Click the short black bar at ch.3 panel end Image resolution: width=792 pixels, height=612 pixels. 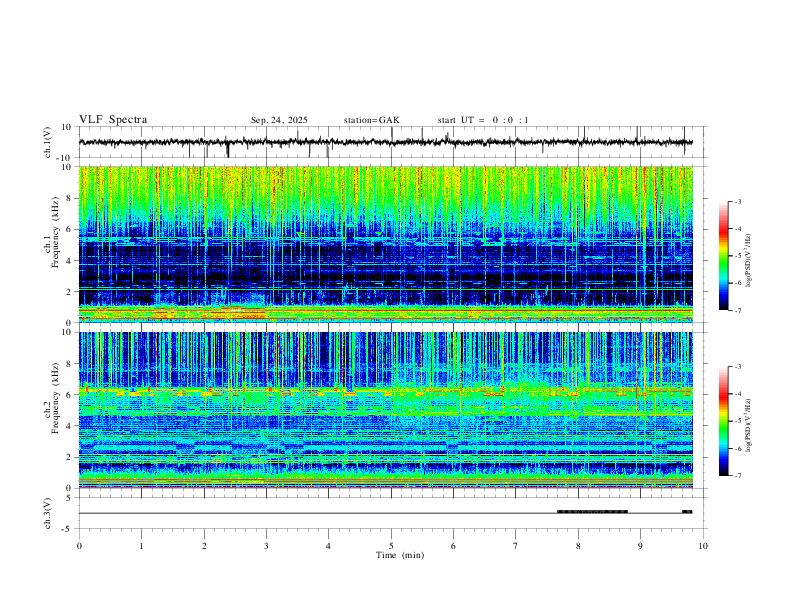click(687, 512)
